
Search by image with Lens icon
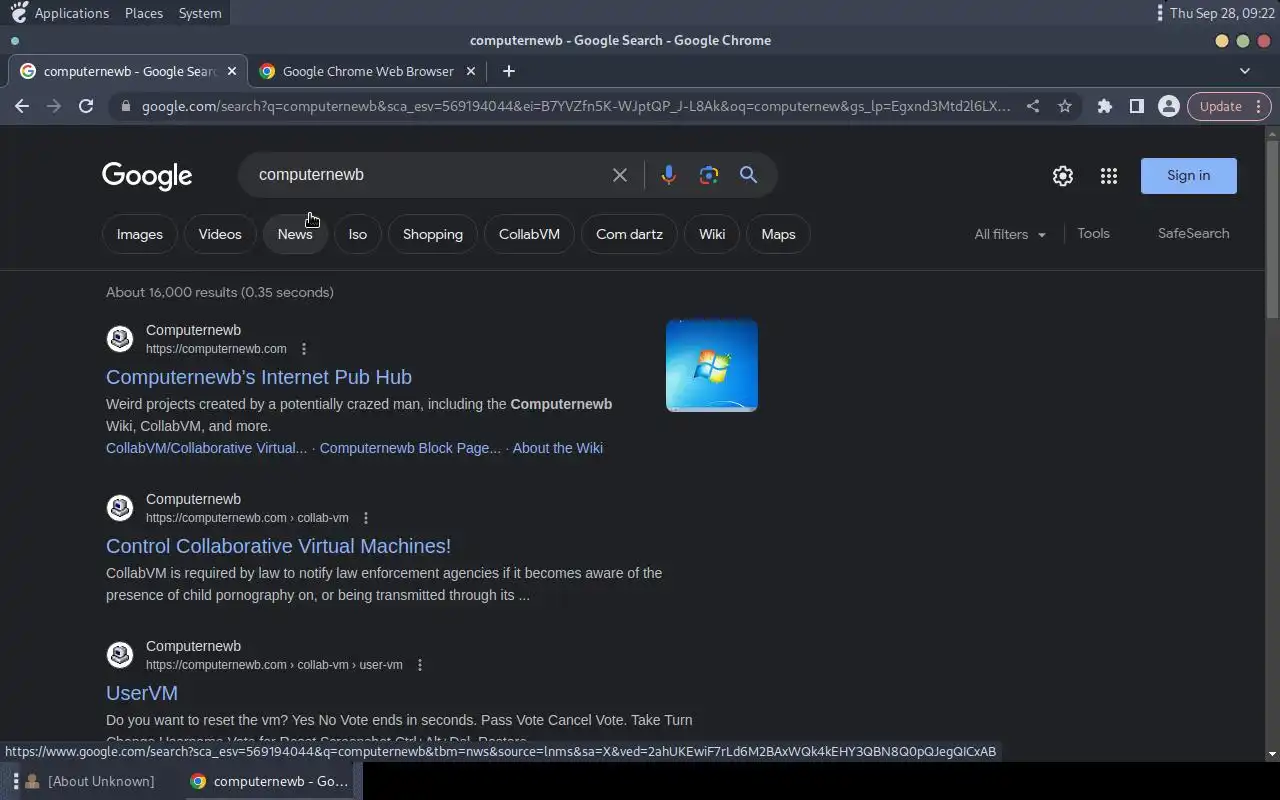(709, 175)
